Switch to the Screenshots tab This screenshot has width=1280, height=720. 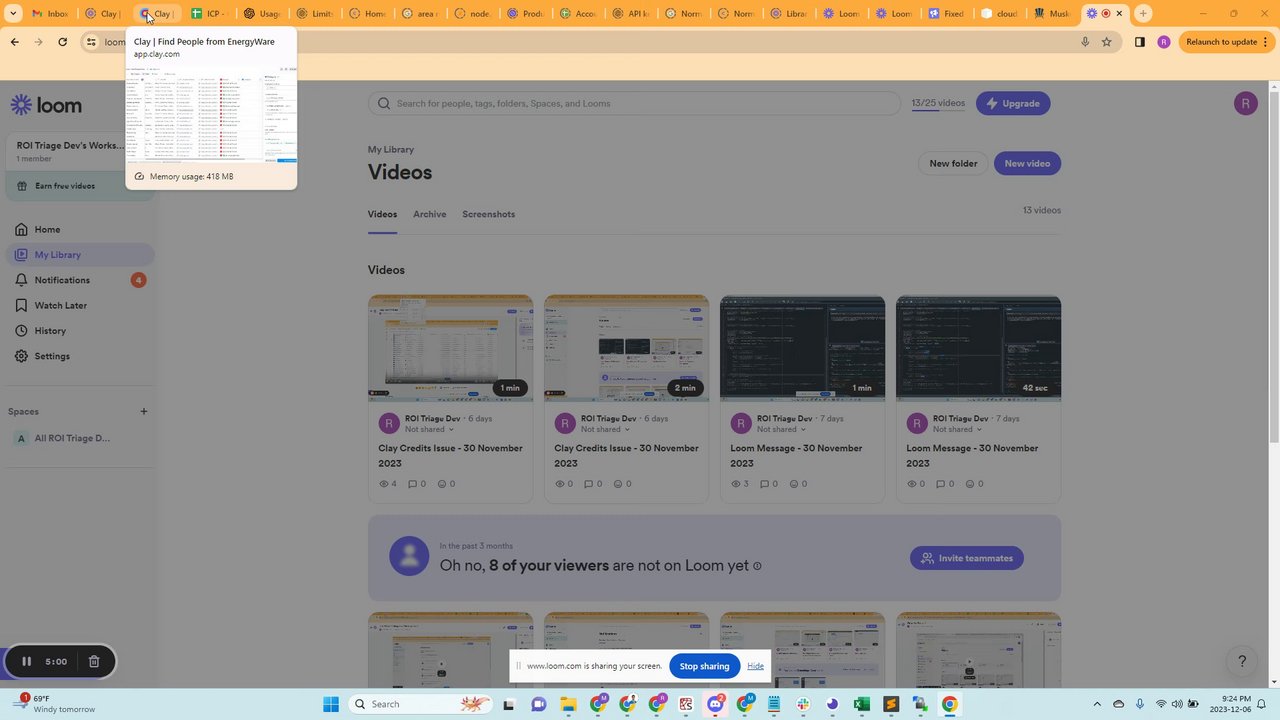click(x=488, y=214)
